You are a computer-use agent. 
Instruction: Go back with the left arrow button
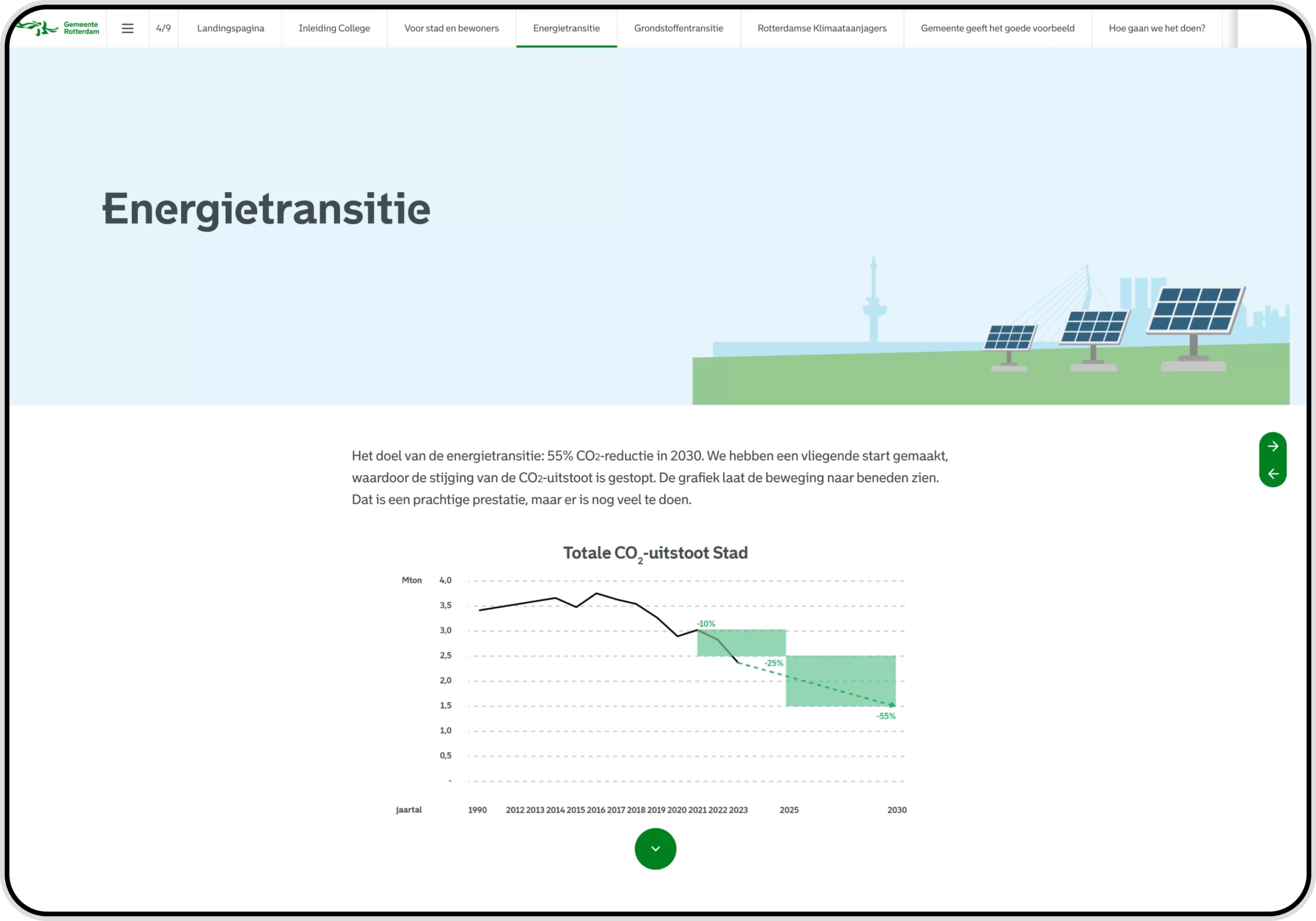[x=1273, y=473]
